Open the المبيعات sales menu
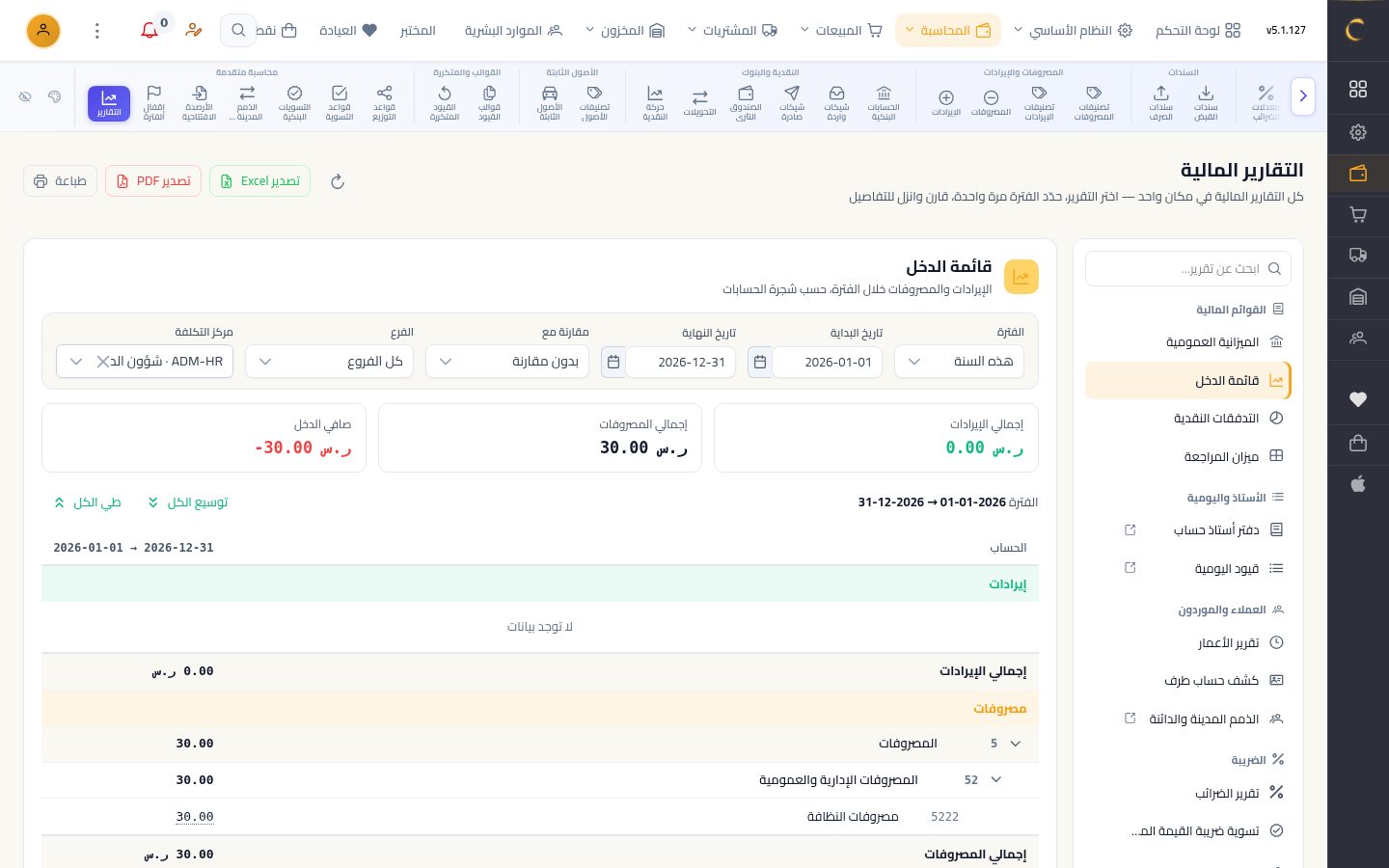Viewport: 1389px width, 868px height. 841,31
